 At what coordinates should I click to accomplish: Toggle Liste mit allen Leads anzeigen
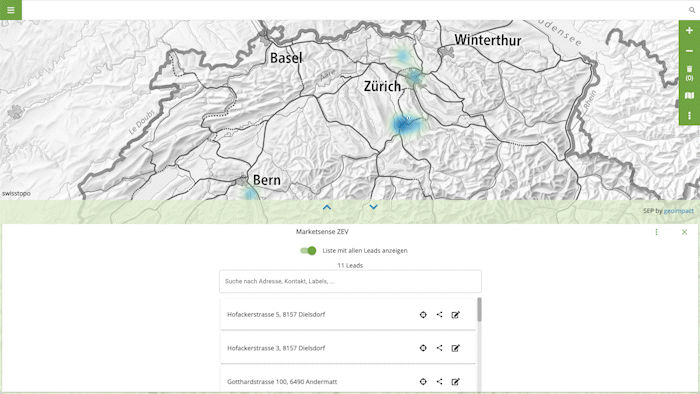[x=308, y=251]
